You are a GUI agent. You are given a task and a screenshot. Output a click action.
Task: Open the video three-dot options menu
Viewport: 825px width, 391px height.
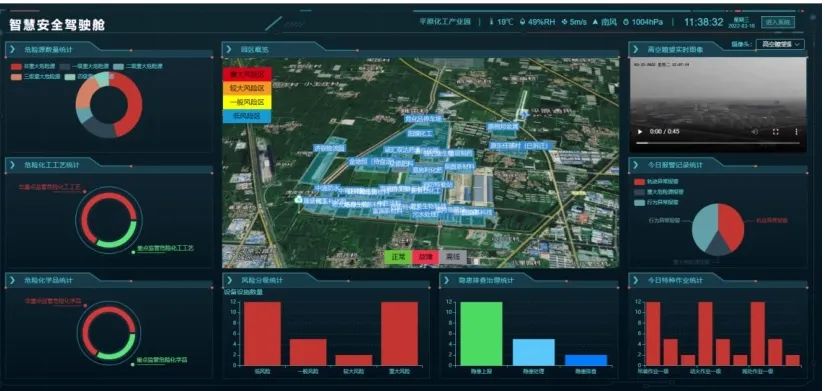(796, 131)
